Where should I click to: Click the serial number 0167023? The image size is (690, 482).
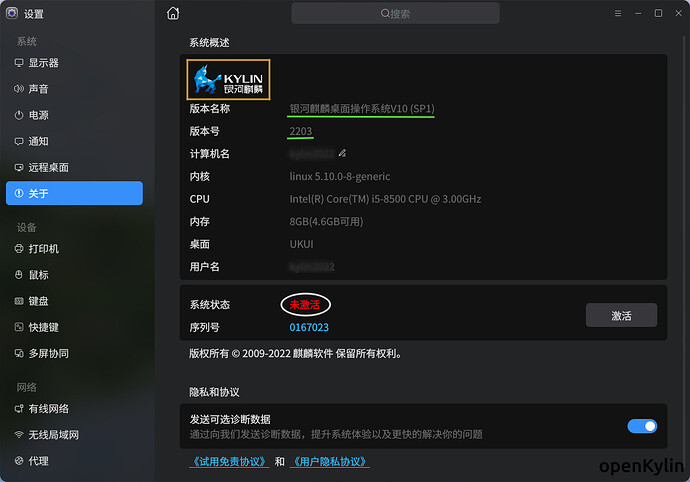click(309, 327)
